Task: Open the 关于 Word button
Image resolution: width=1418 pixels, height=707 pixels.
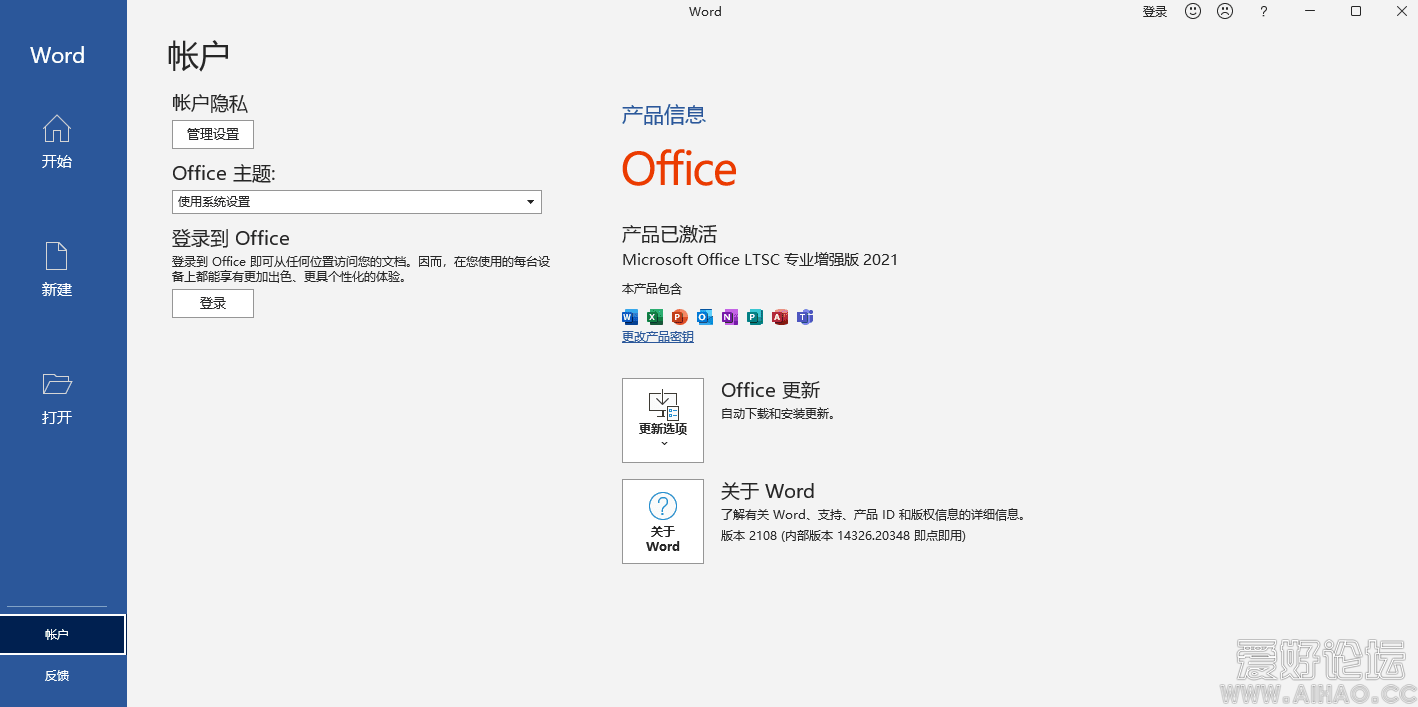Action: click(x=663, y=521)
